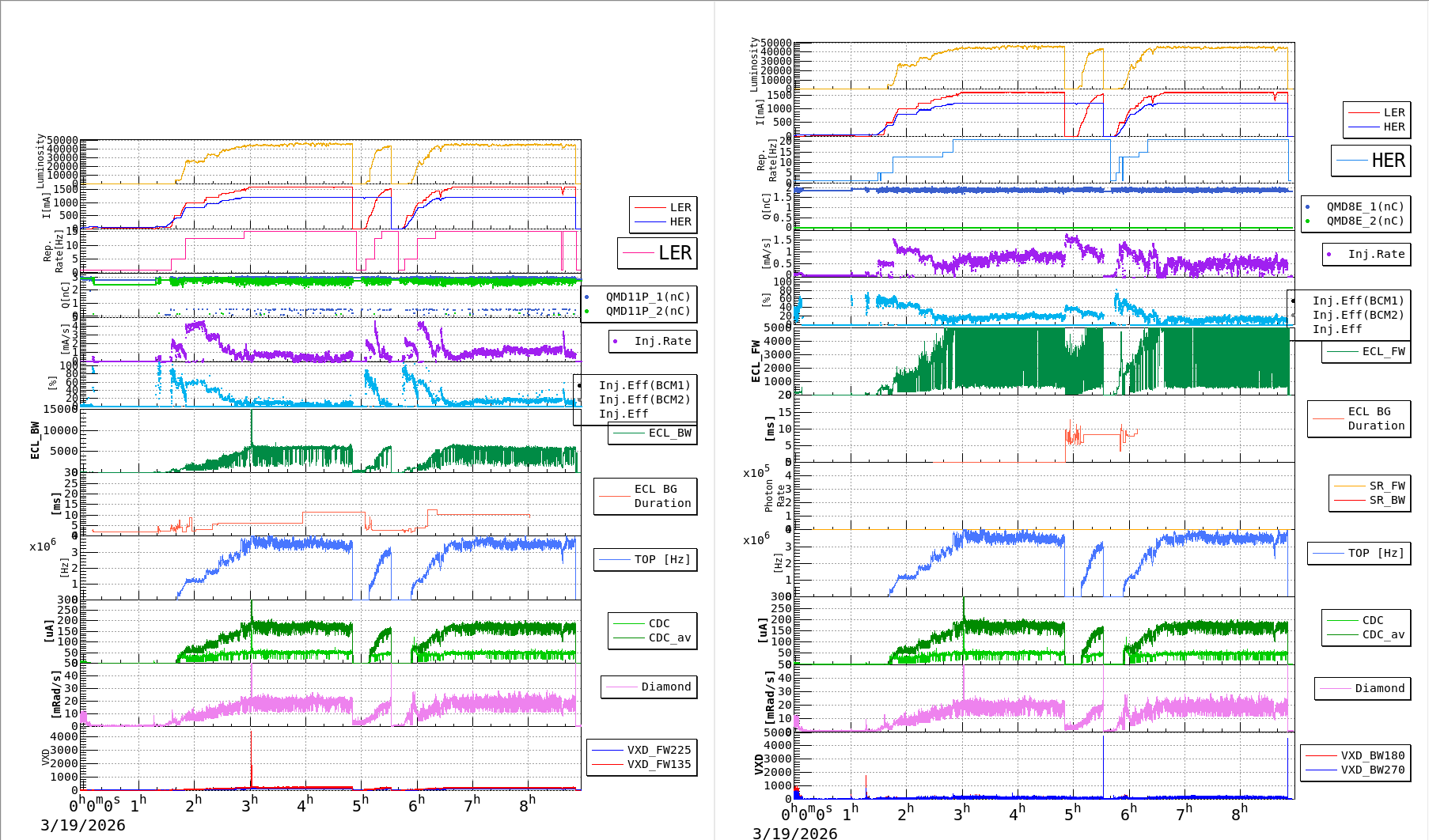This screenshot has width=1429, height=840.
Task: Click the red LER line swatch in right legend
Action: coord(1363,113)
